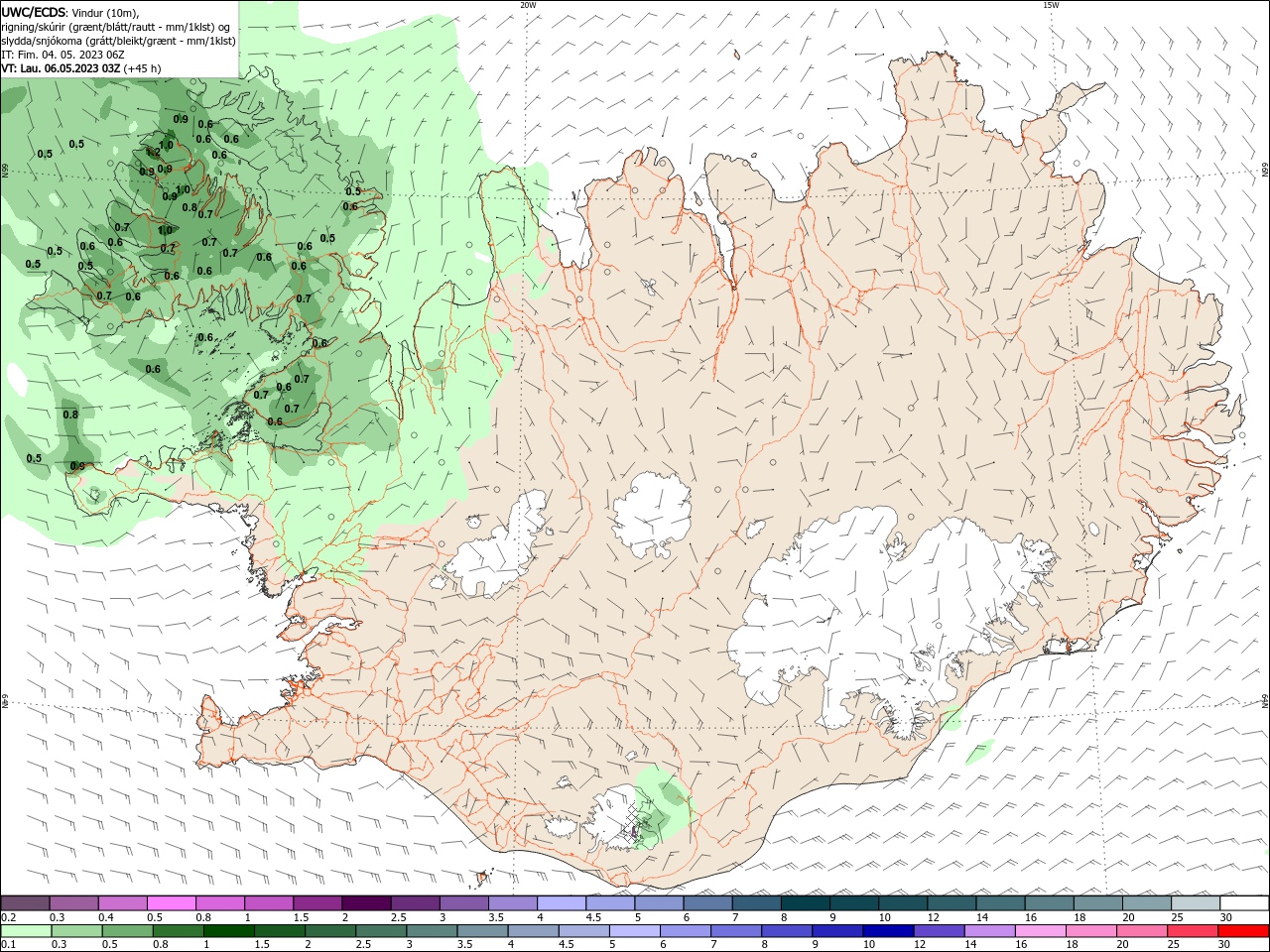Click the 15W longitude label at top
This screenshot has width=1270, height=952.
click(x=1051, y=5)
